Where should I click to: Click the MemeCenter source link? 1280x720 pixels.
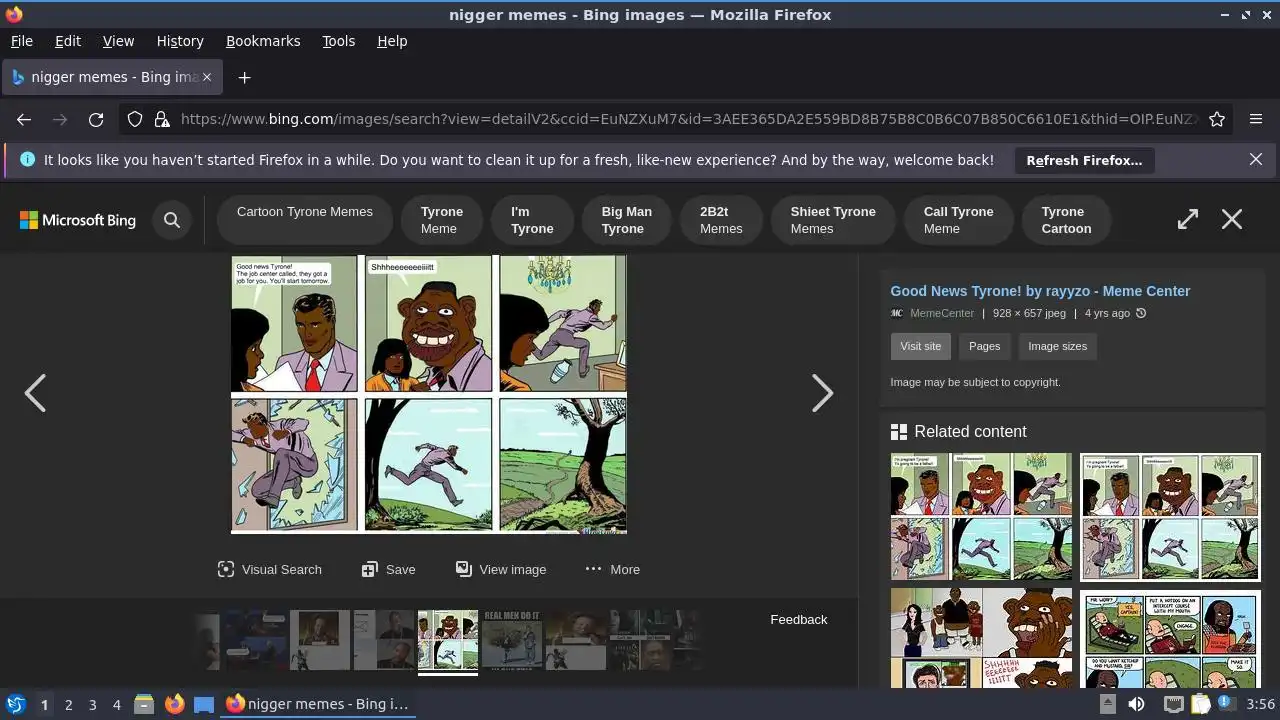tap(942, 313)
